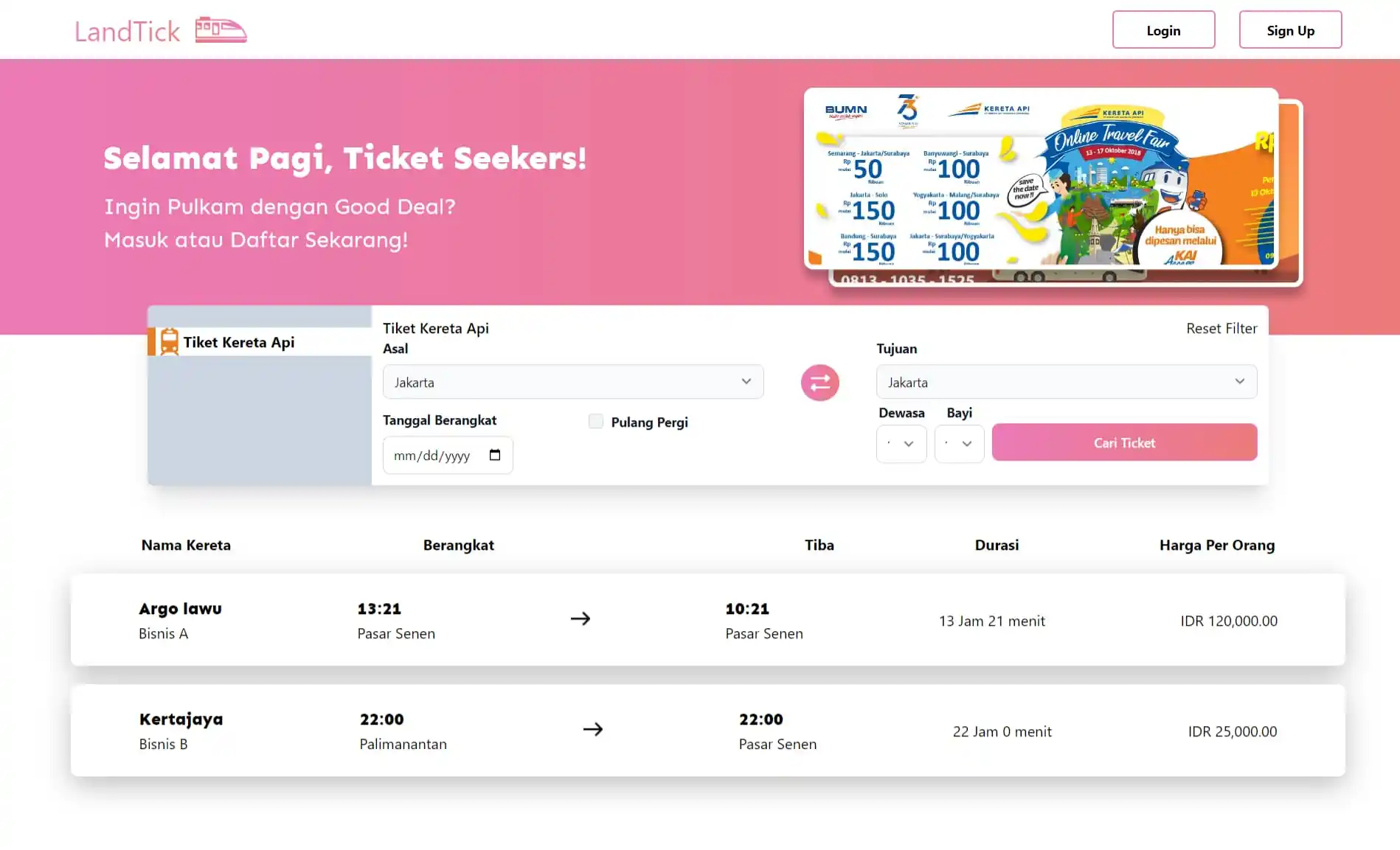Click the Reset Filter link
The height and width of the screenshot is (850, 1400).
coord(1221,328)
